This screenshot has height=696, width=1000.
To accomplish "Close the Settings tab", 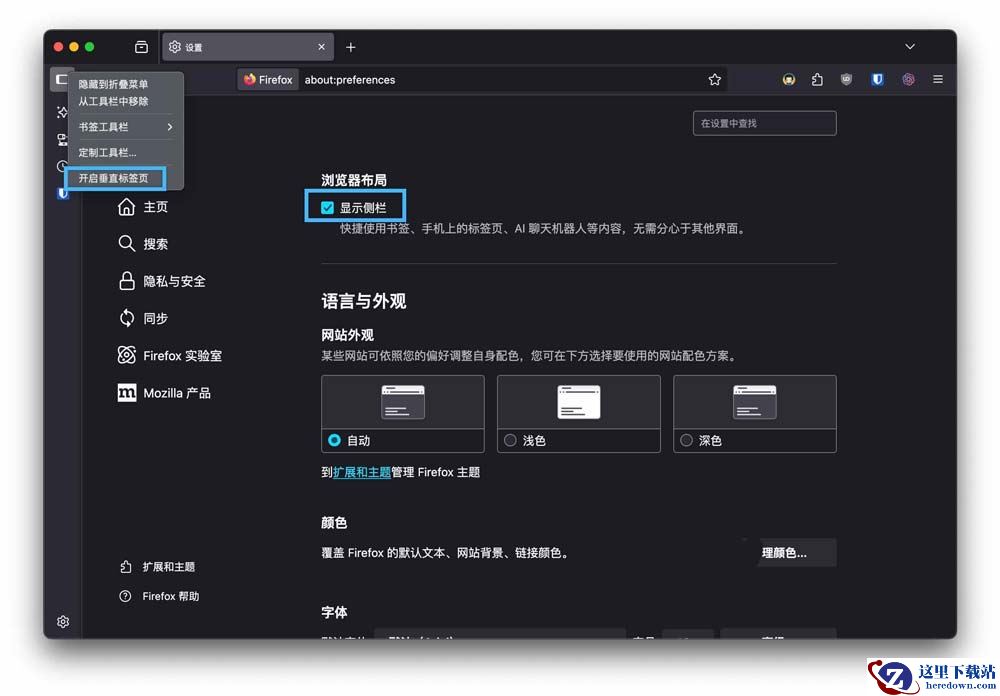I will click(321, 47).
